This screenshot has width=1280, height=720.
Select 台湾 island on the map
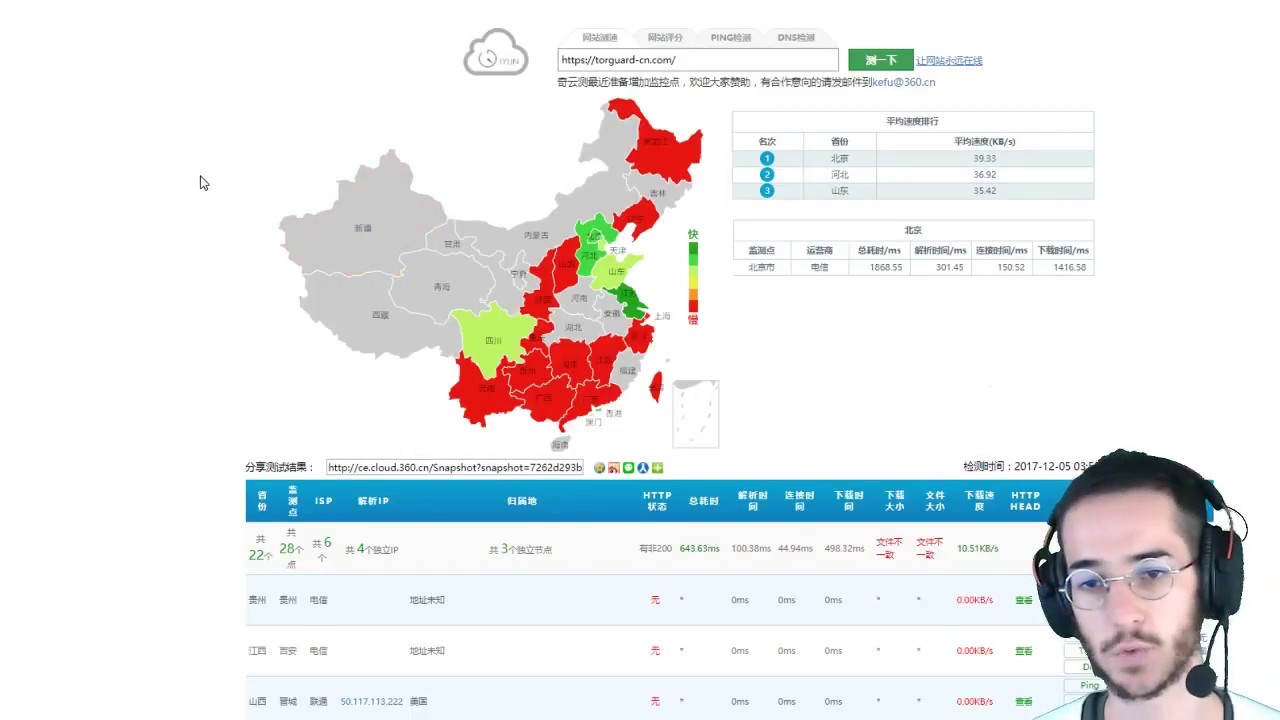656,387
